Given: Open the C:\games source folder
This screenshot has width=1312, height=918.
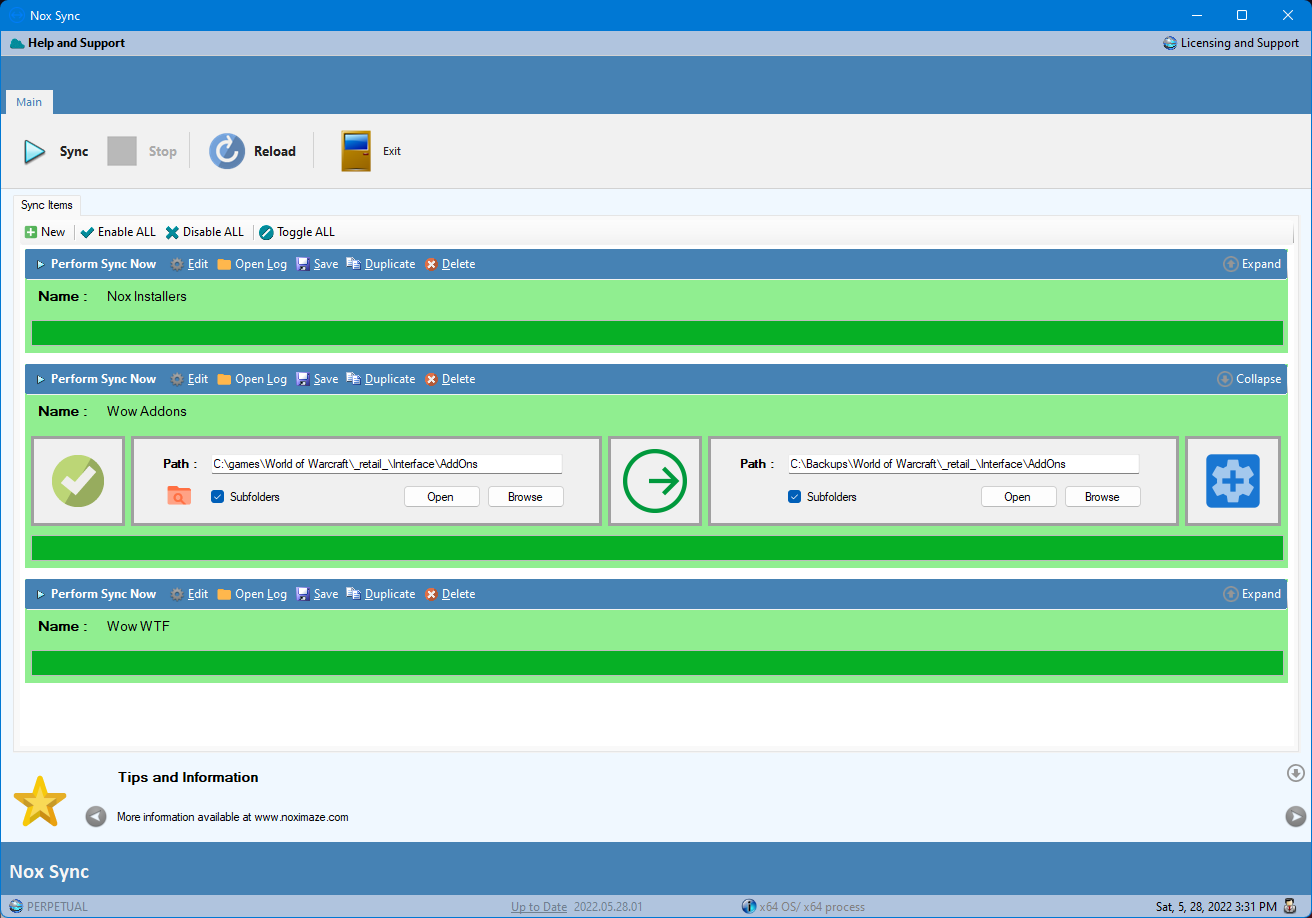Looking at the screenshot, I should (441, 497).
